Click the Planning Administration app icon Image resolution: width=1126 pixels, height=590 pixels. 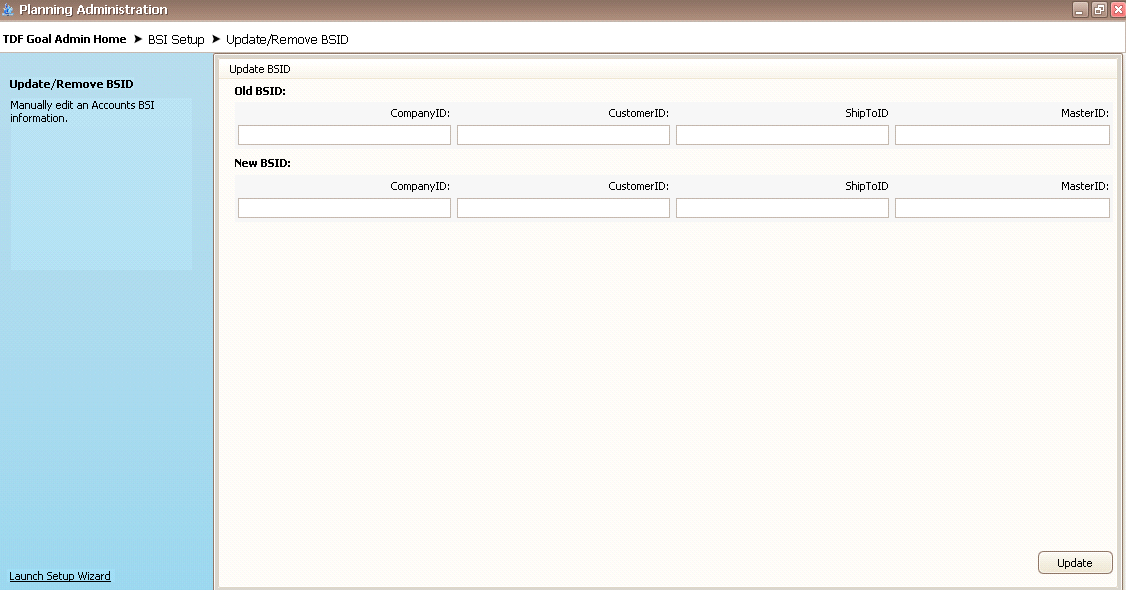coord(8,10)
